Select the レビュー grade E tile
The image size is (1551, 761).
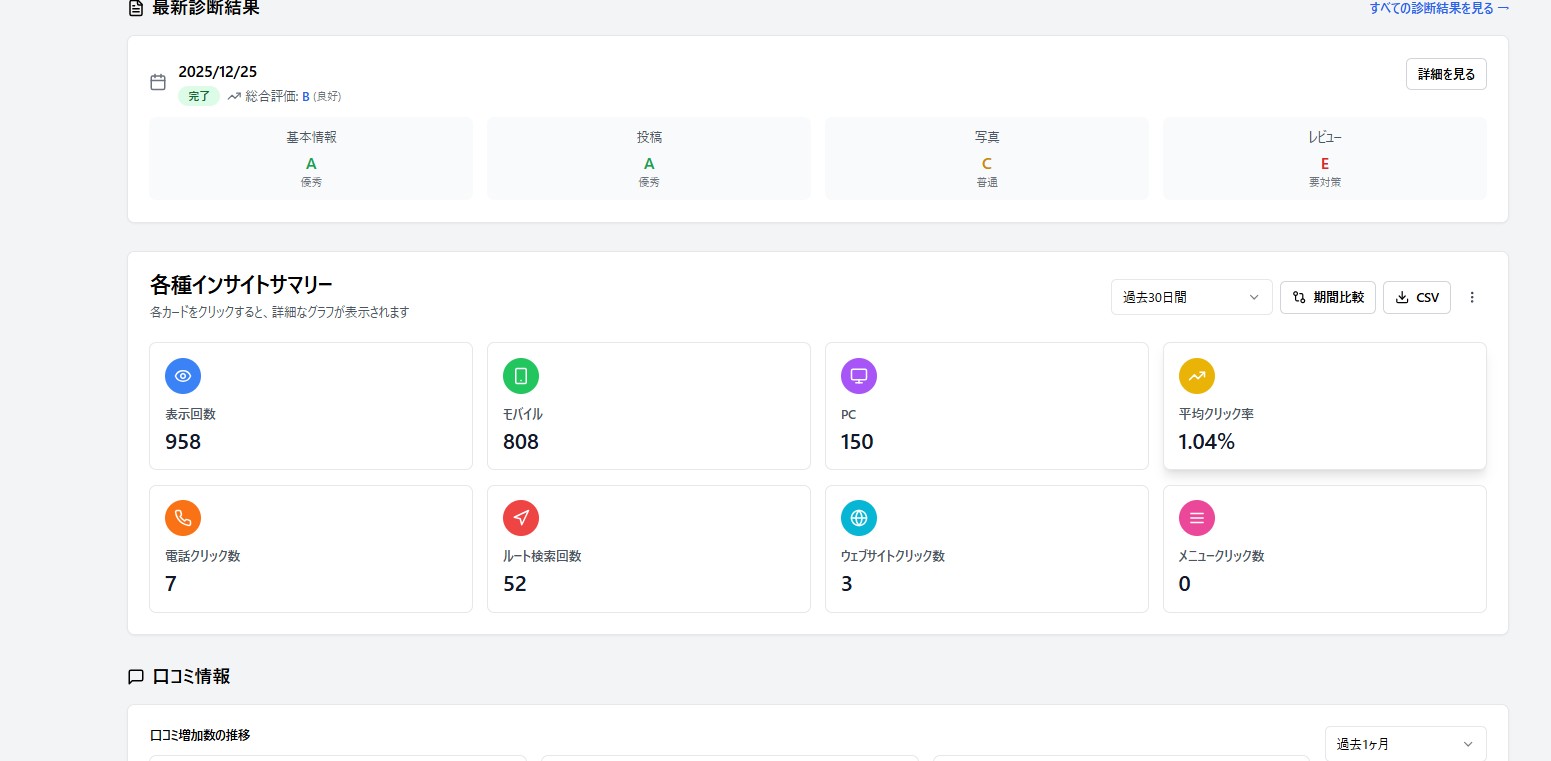point(1325,159)
